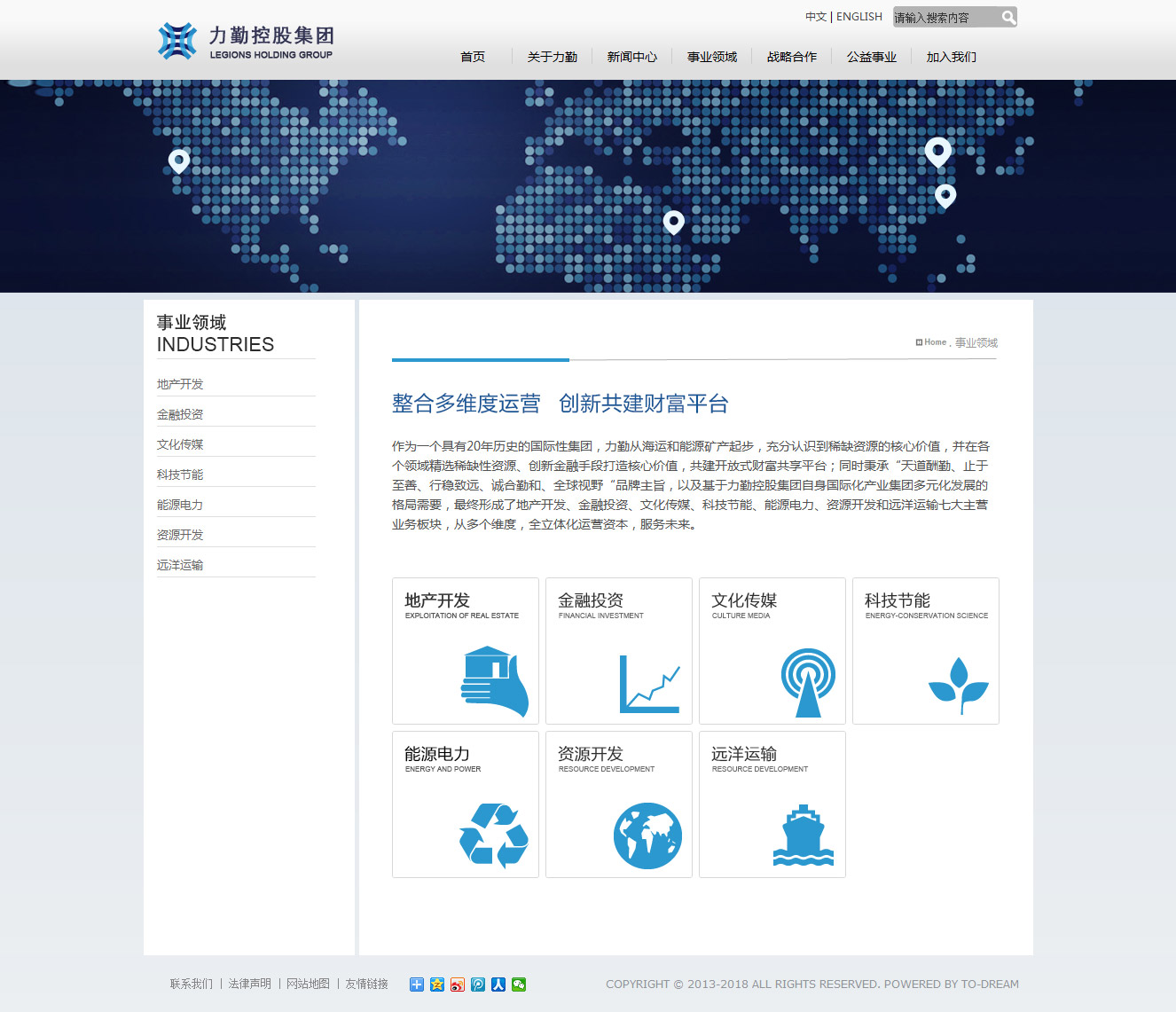Image resolution: width=1176 pixels, height=1012 pixels.
Task: Click the Renren share icon
Action: [x=498, y=984]
